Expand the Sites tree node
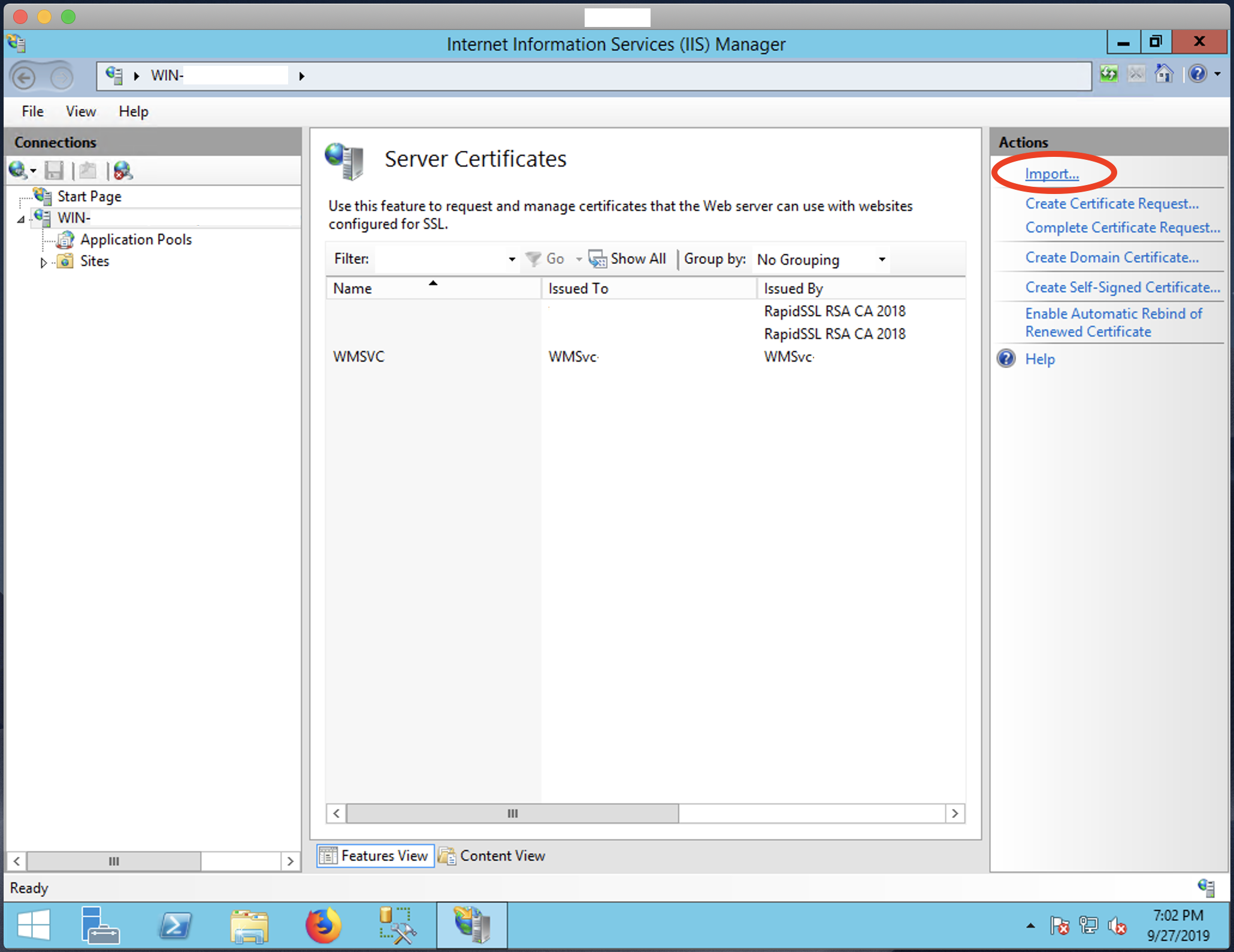Image resolution: width=1234 pixels, height=952 pixels. pos(43,262)
